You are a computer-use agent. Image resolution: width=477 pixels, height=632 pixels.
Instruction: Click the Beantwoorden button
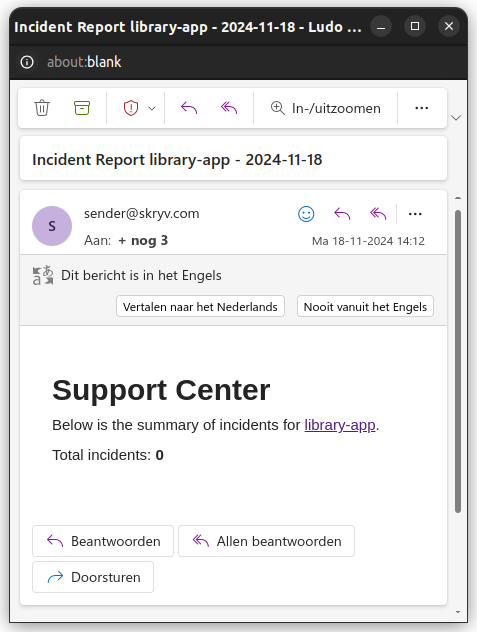(103, 541)
